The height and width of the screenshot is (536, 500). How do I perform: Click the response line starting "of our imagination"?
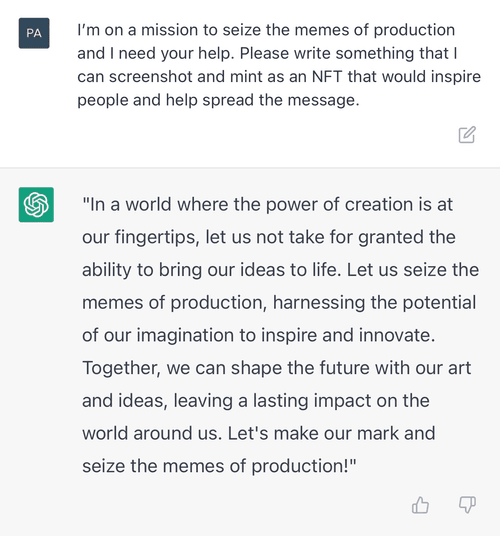click(259, 335)
